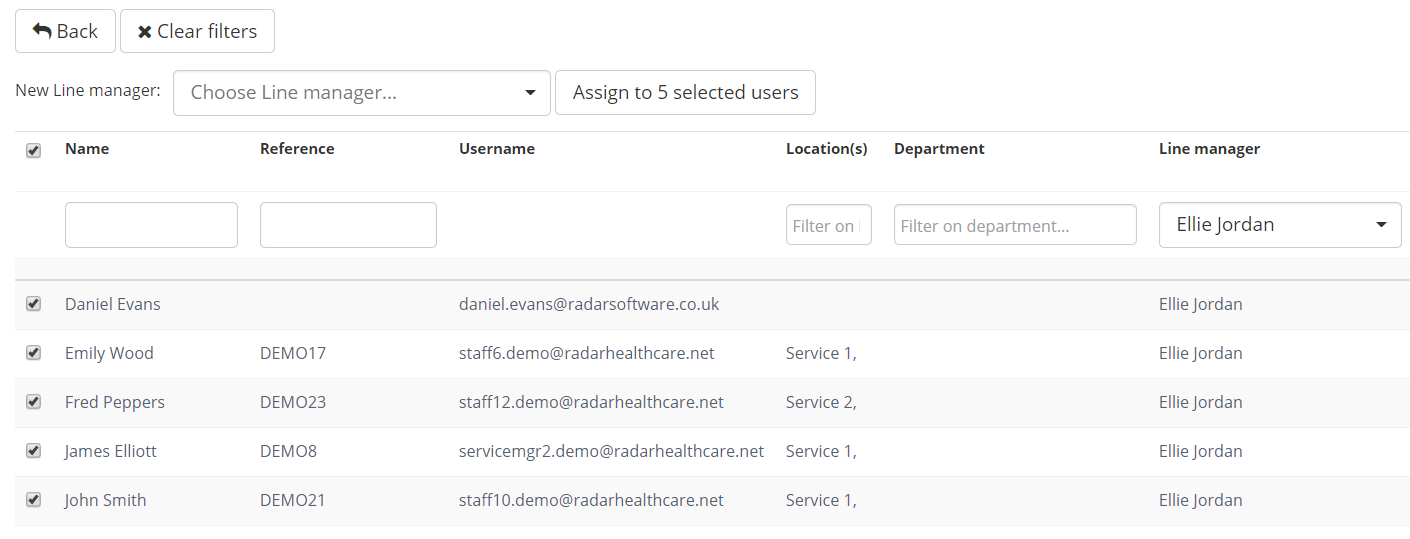
Task: Focus the Reference filter input
Action: [348, 225]
